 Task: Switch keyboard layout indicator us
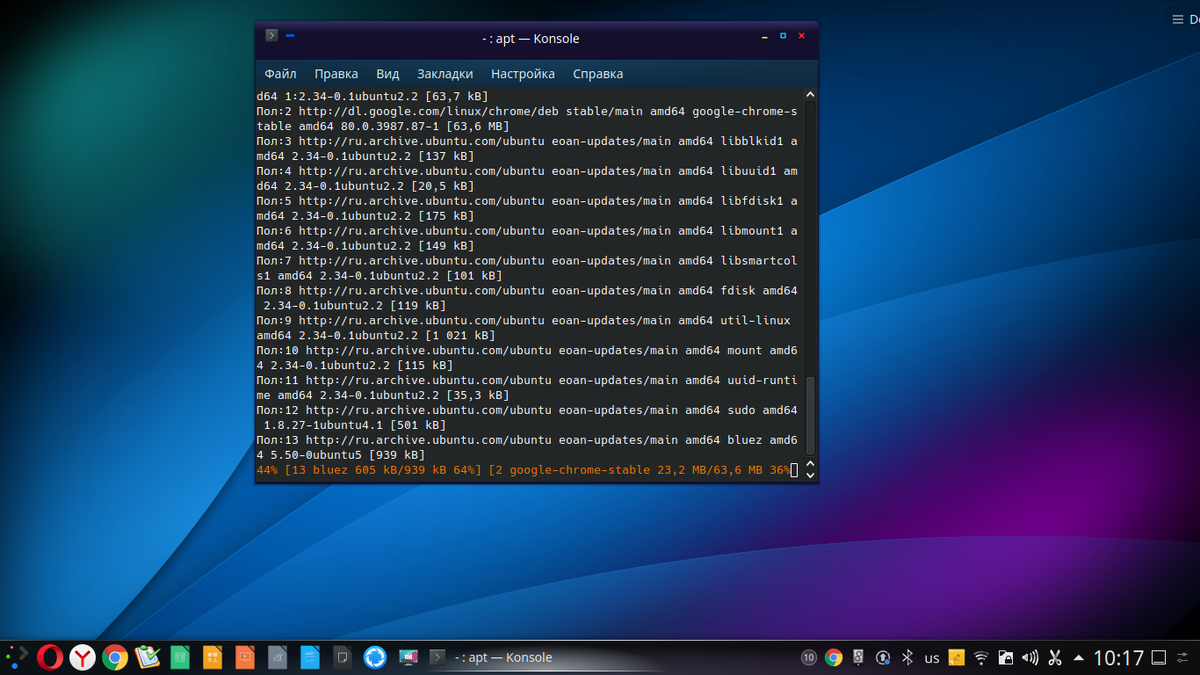tap(932, 658)
